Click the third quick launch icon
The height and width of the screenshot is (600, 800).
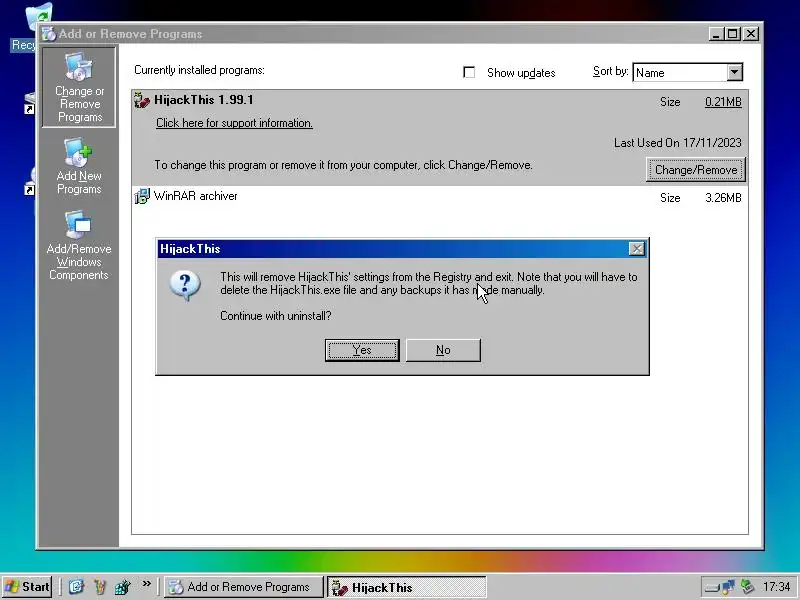(122, 587)
